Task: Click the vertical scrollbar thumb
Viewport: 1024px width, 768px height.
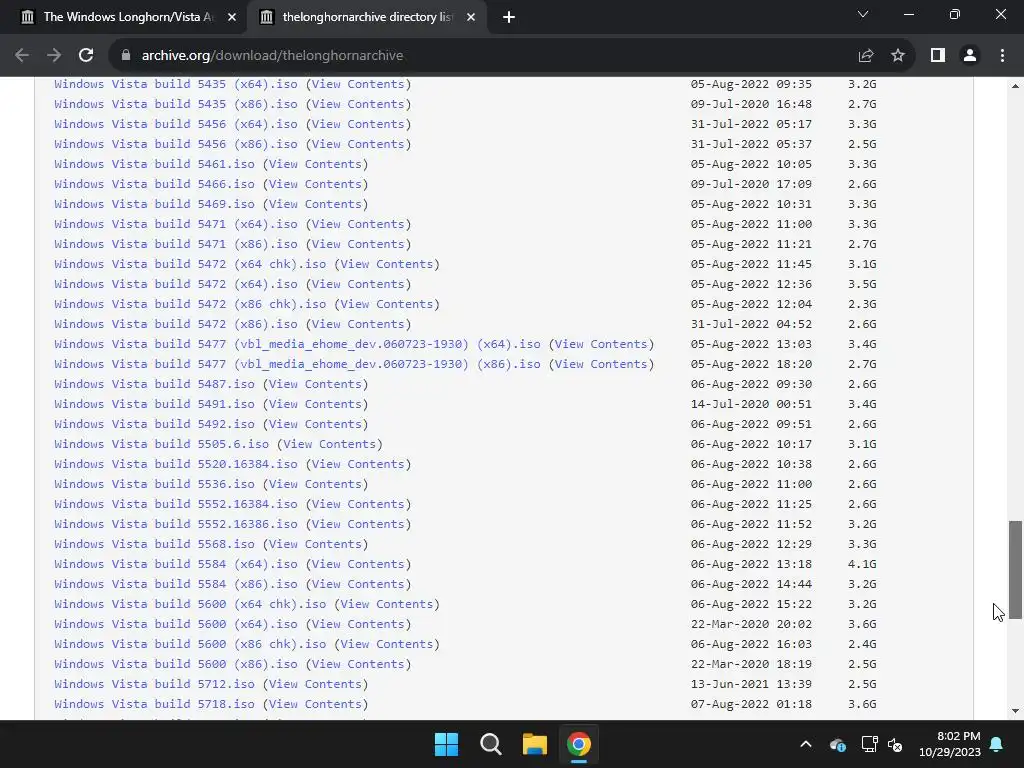Action: click(x=1015, y=569)
